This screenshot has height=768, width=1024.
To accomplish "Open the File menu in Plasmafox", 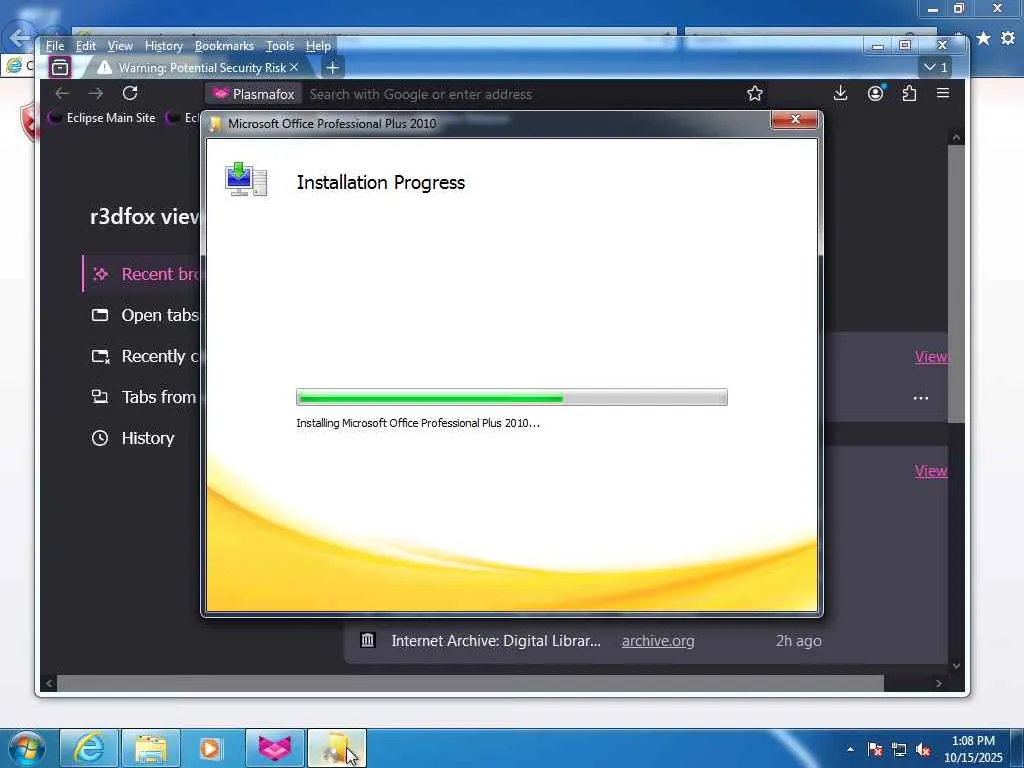I will tap(55, 46).
